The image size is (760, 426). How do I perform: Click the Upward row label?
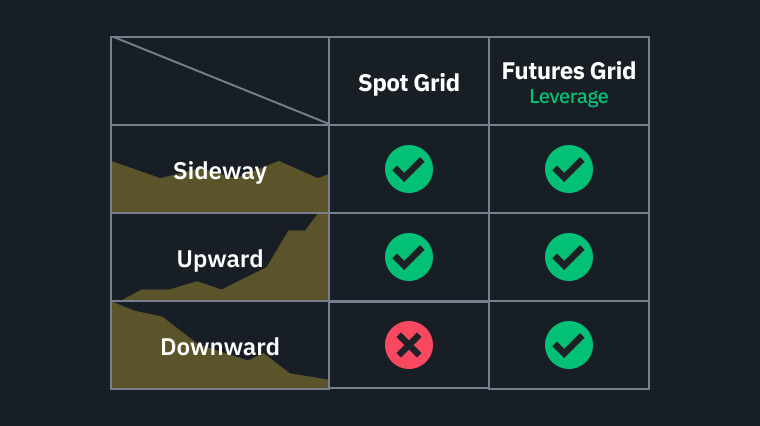click(x=220, y=259)
